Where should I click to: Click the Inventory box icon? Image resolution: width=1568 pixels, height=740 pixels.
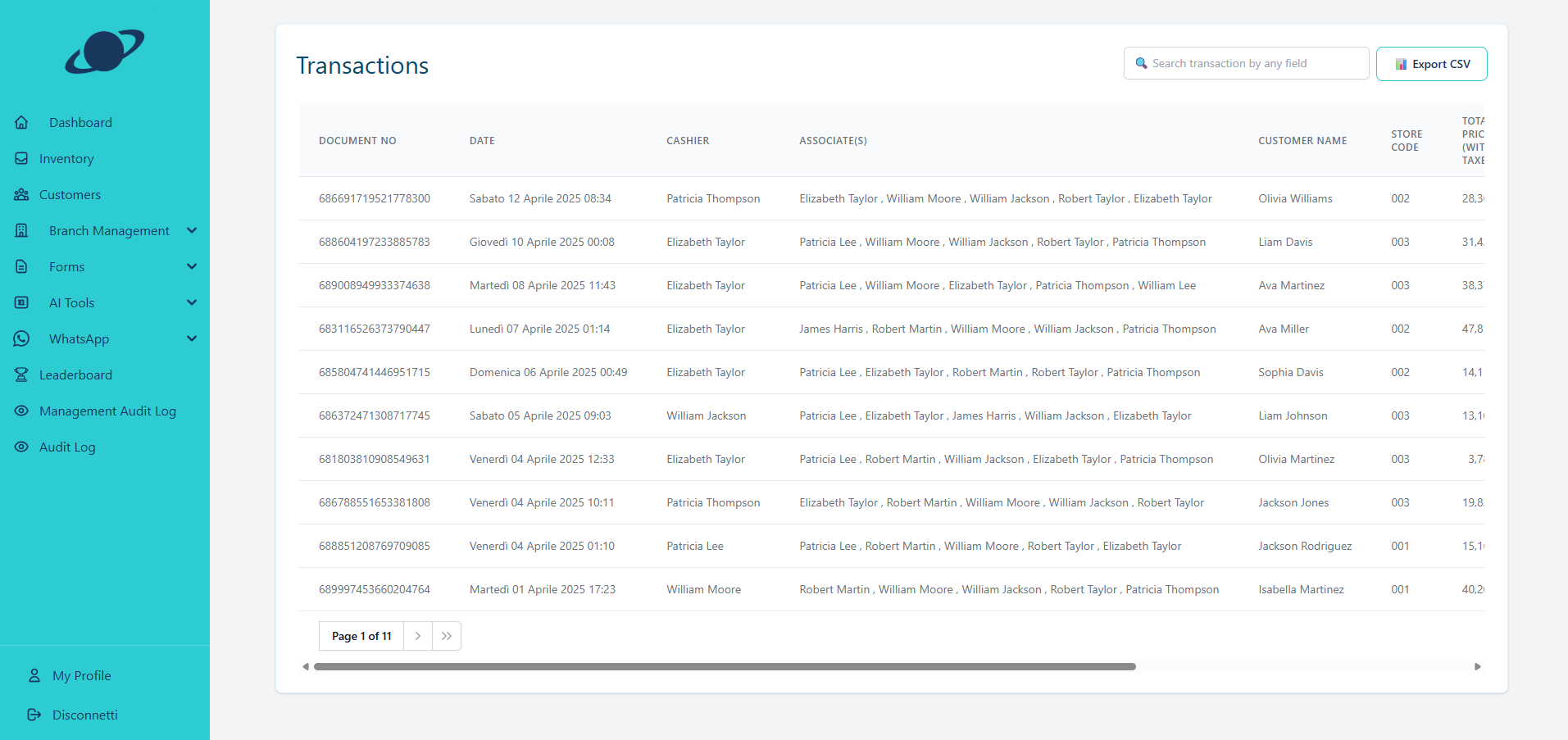pos(22,159)
